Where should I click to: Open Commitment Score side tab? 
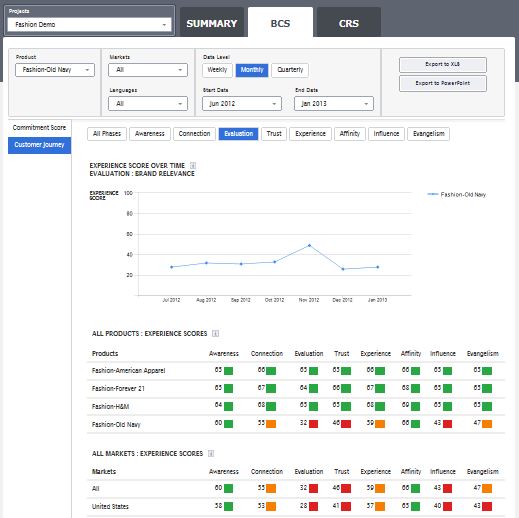[x=39, y=128]
